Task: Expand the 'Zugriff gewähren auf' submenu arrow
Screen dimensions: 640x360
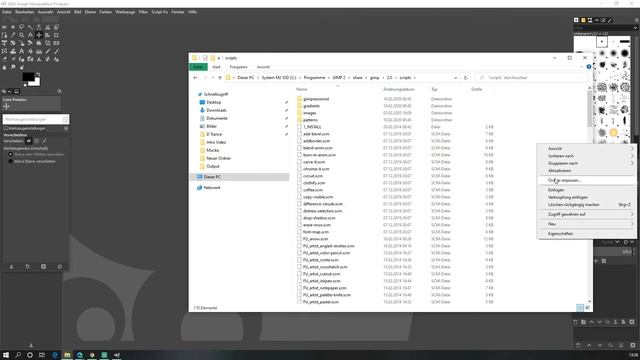Action: click(632, 214)
